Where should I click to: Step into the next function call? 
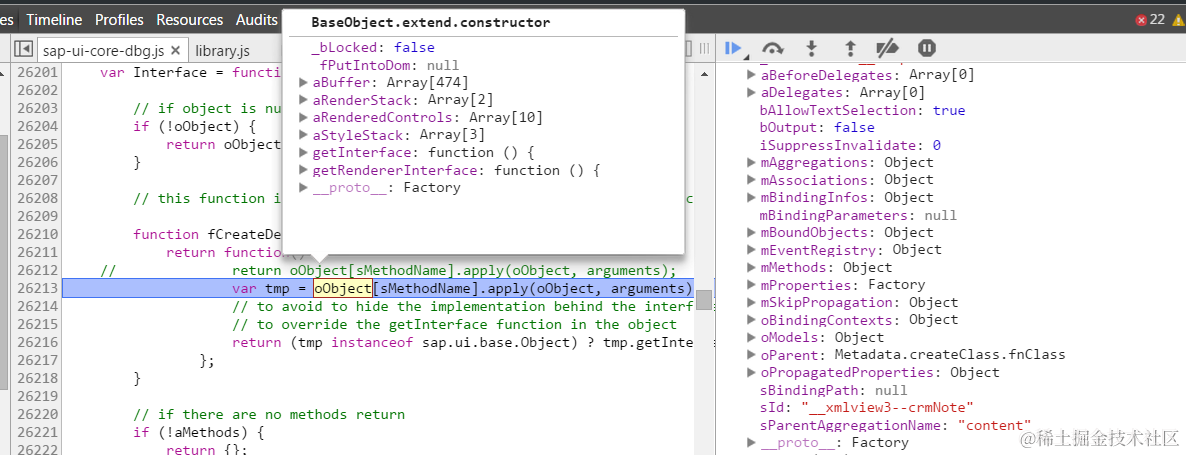coord(812,49)
